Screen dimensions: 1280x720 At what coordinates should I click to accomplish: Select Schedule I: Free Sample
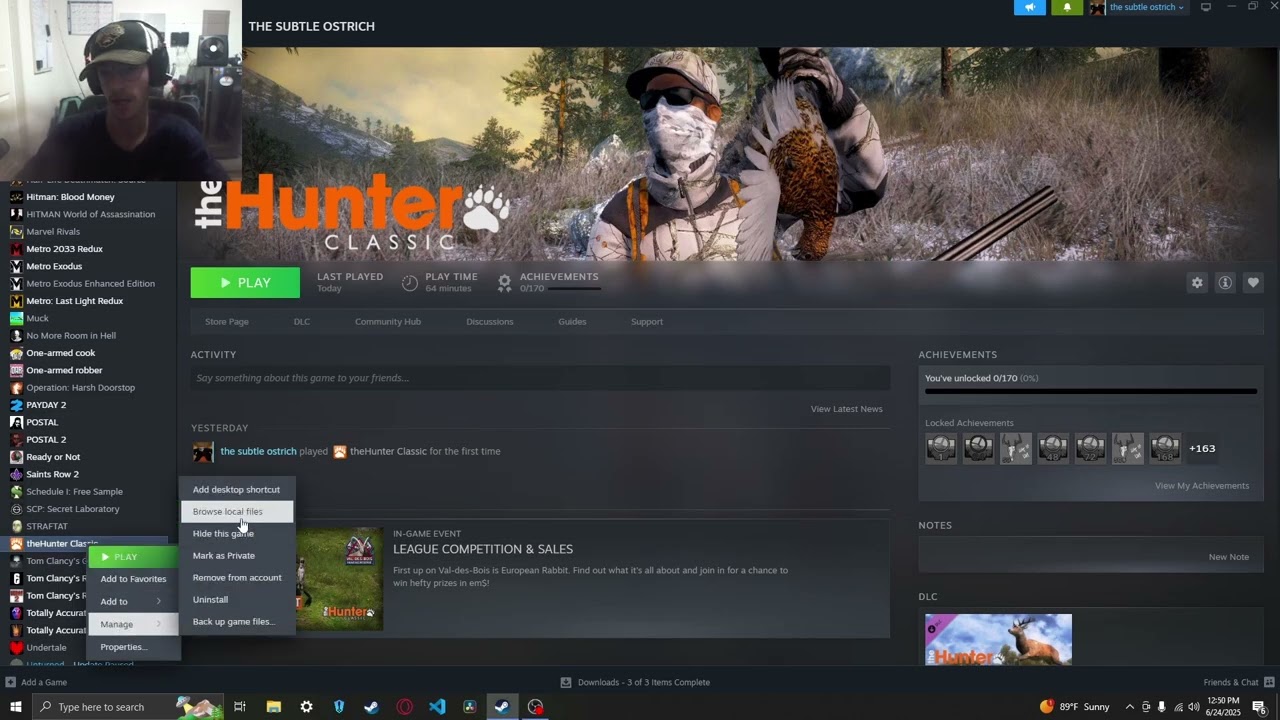click(74, 492)
